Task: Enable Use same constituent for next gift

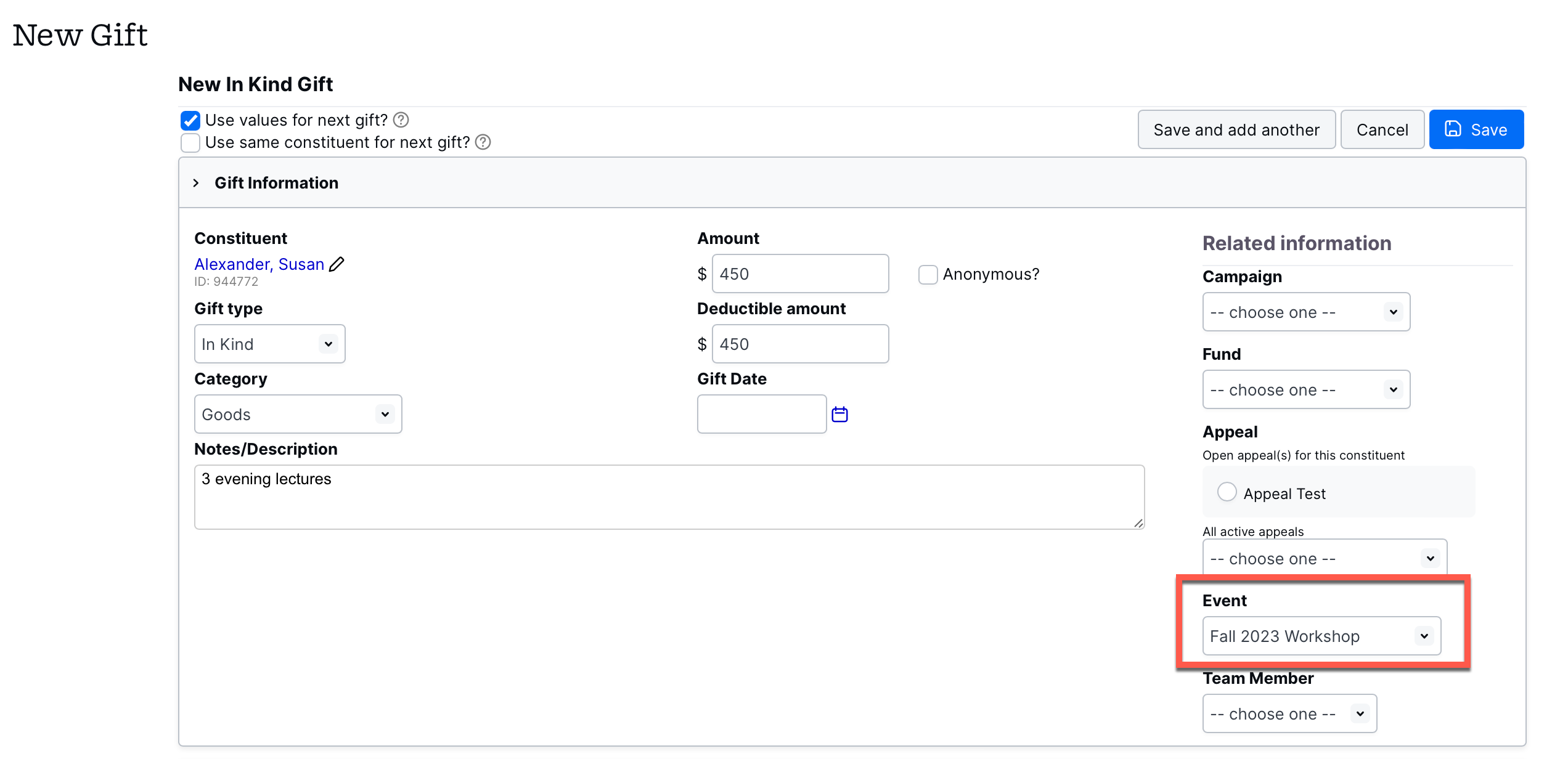Action: pyautogui.click(x=190, y=143)
